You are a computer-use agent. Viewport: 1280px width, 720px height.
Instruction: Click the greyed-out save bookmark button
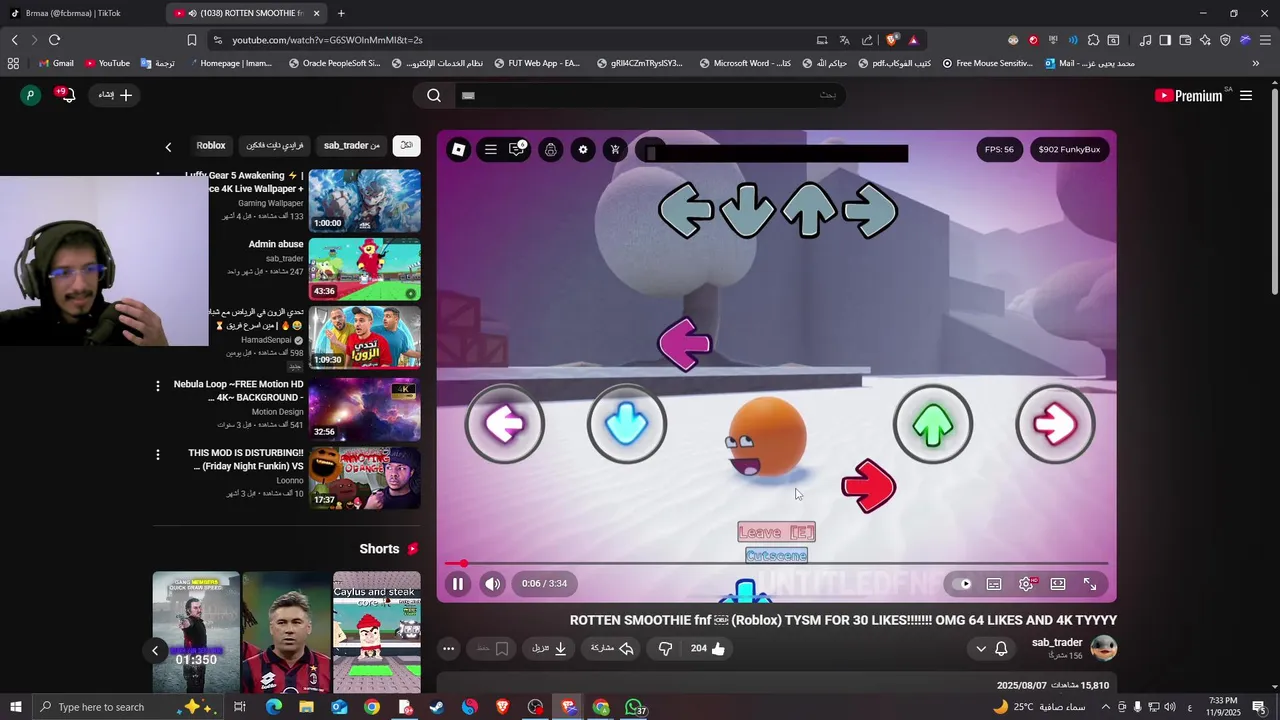coord(492,648)
